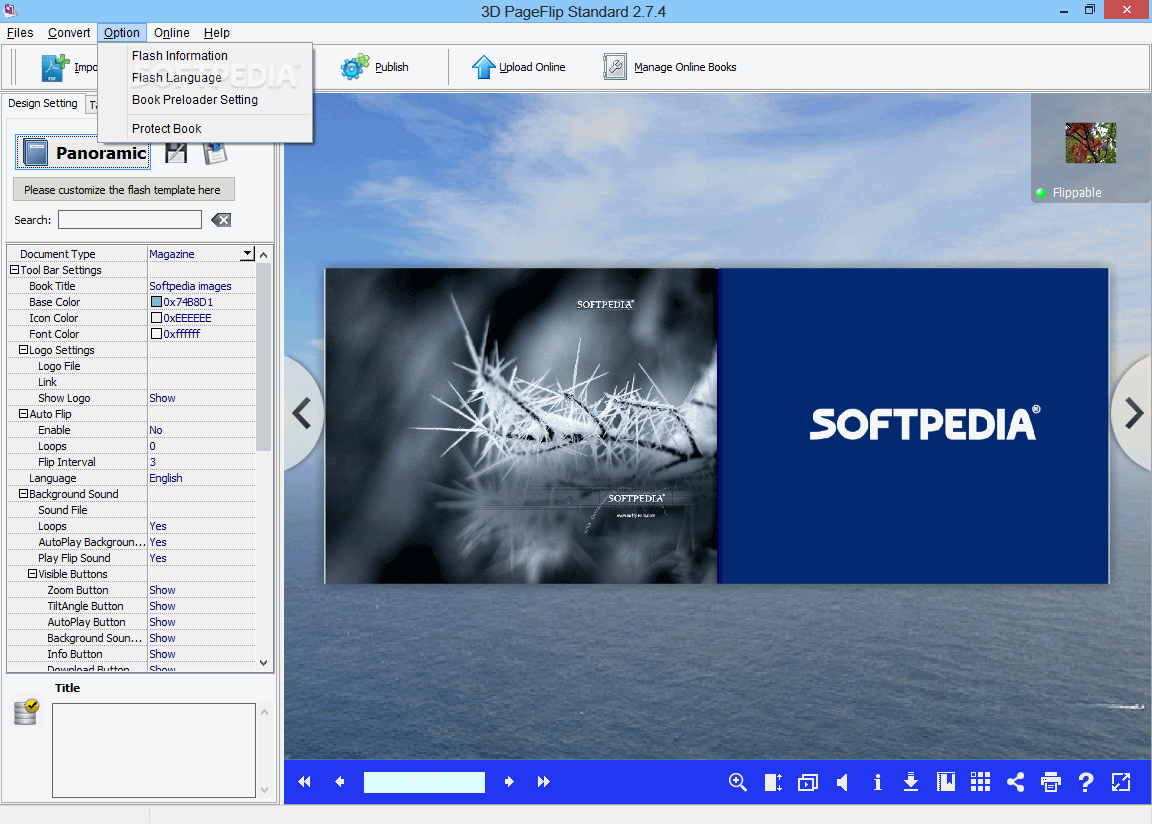Click the tilt angle icon
Image resolution: width=1152 pixels, height=824 pixels.
pyautogui.click(x=773, y=782)
